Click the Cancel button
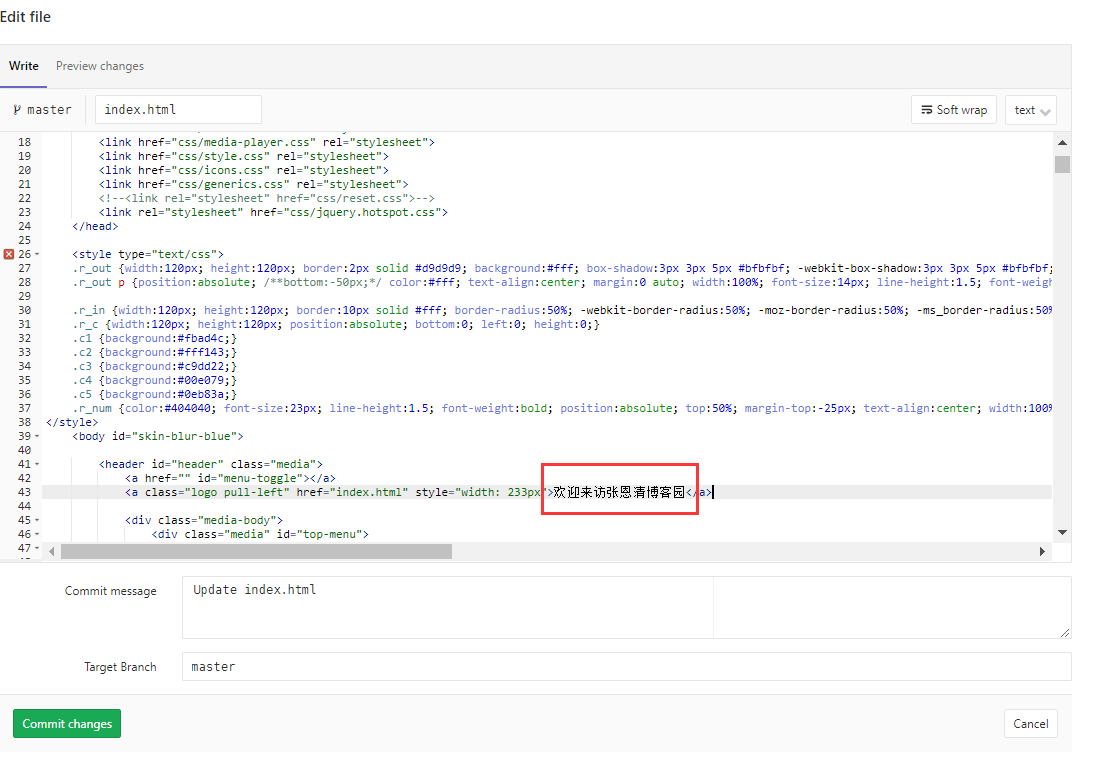1097x759 pixels. [1030, 723]
